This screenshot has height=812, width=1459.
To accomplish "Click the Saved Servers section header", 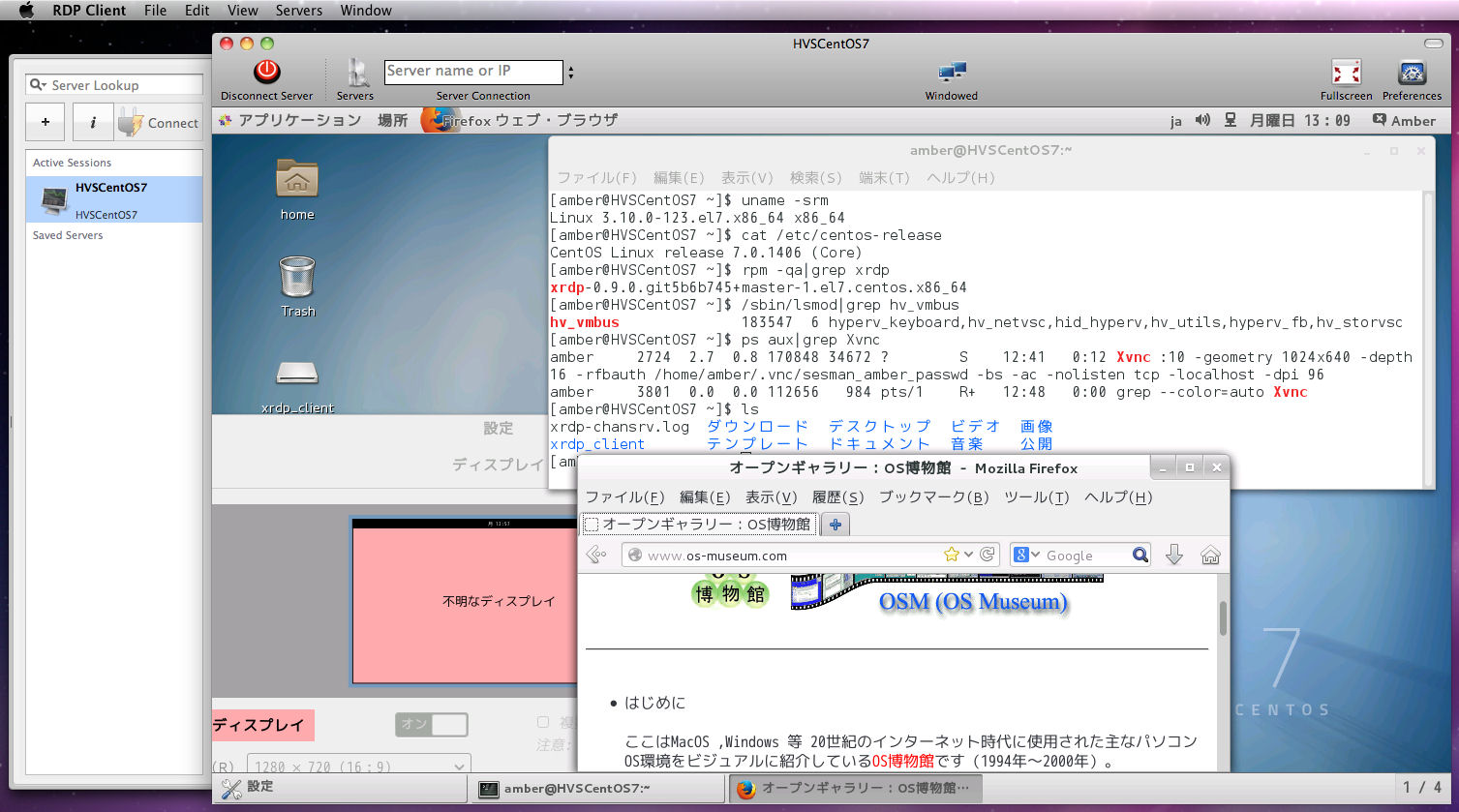I will 68,235.
